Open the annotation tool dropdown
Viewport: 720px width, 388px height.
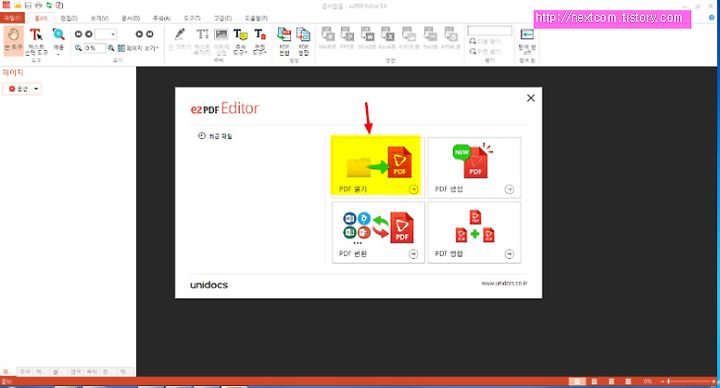(240, 41)
